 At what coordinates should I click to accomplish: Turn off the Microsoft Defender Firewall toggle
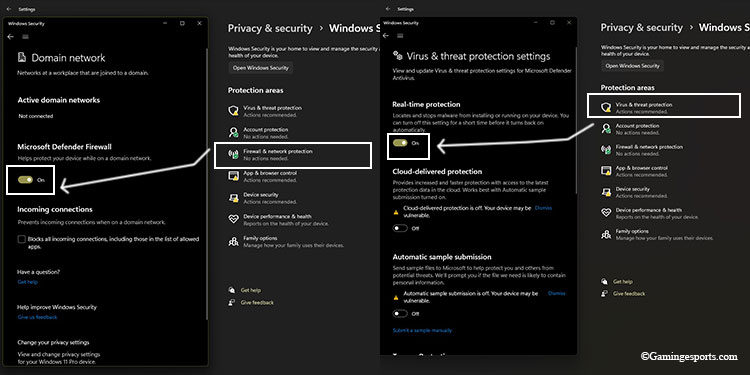point(25,180)
